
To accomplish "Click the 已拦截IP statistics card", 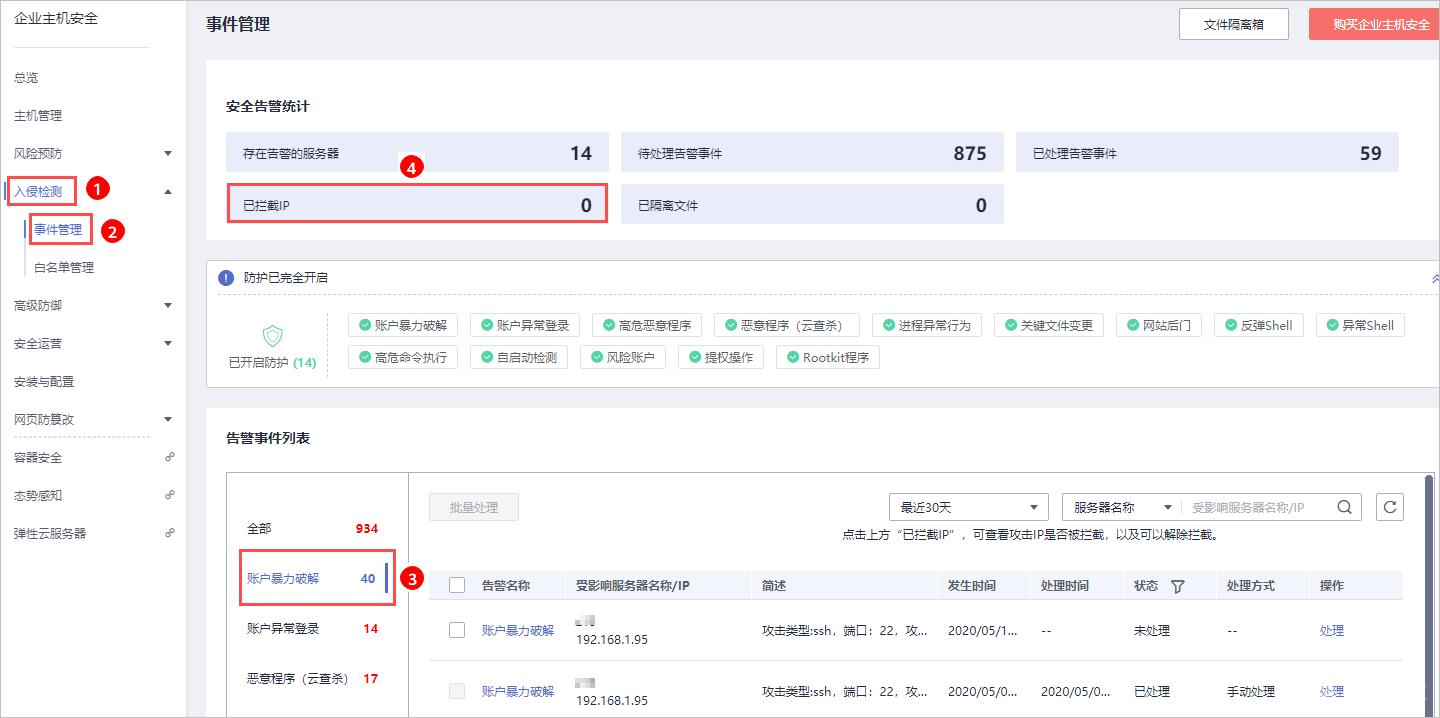I will pyautogui.click(x=417, y=205).
